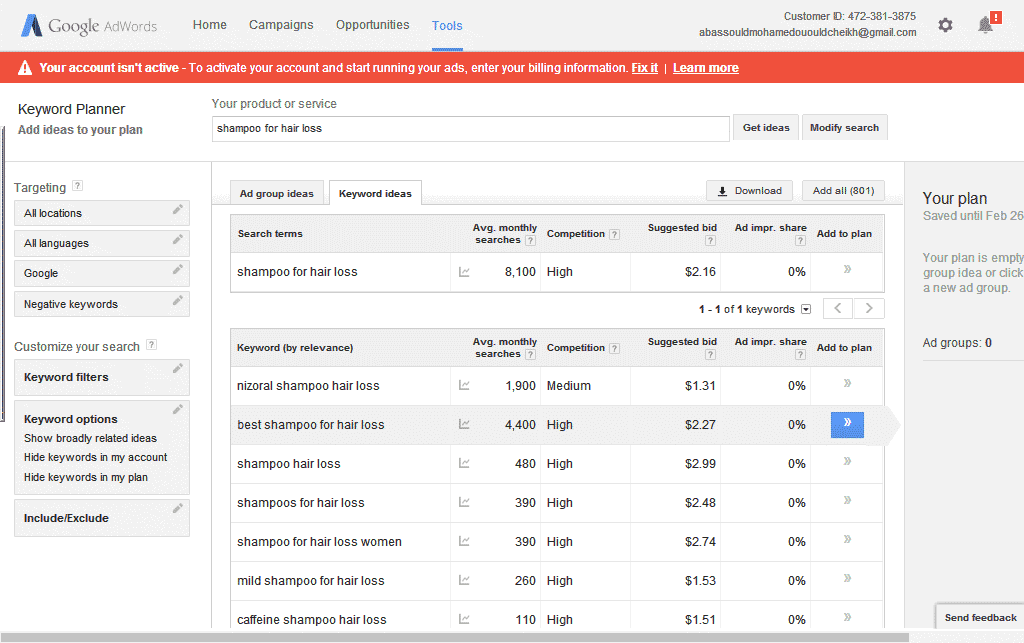Click the account email address
This screenshot has height=643, width=1024.
[807, 32]
